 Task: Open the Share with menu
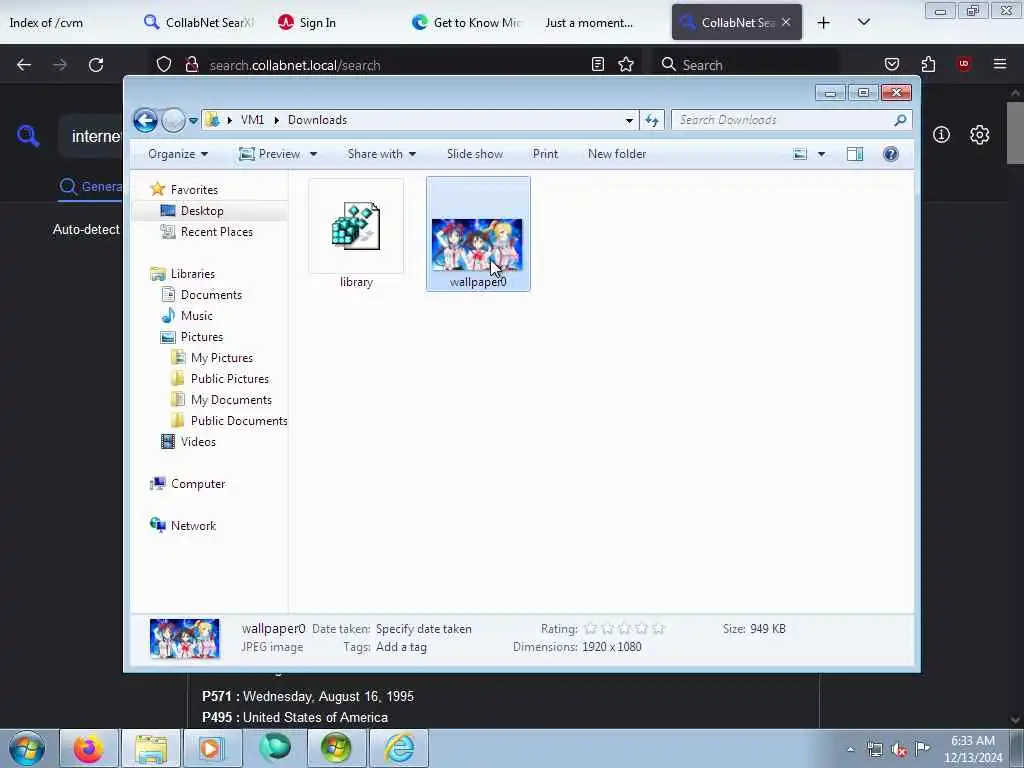381,154
